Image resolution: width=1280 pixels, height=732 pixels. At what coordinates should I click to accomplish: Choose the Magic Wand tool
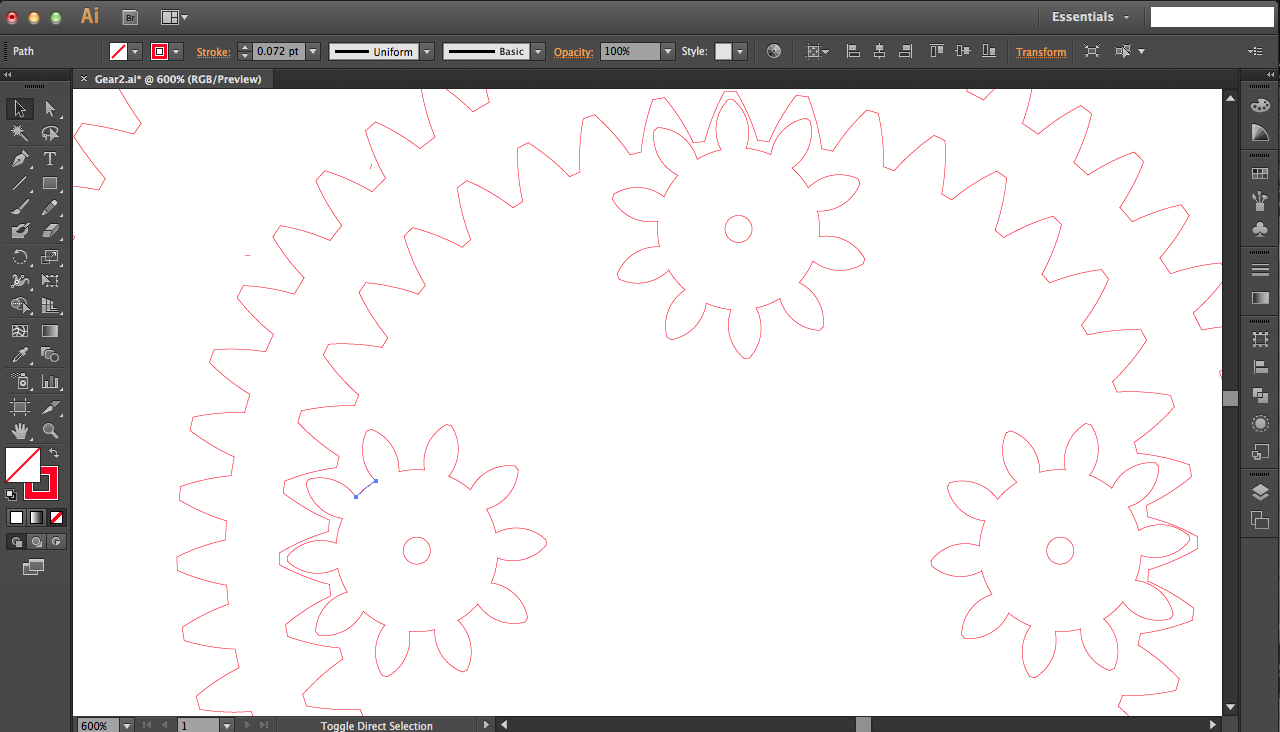(x=19, y=134)
